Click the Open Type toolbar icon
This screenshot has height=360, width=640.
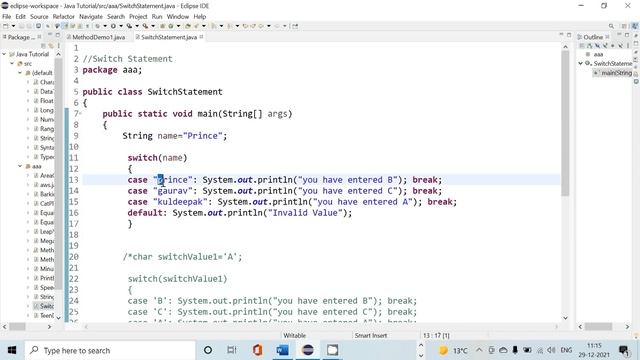pos(188,26)
